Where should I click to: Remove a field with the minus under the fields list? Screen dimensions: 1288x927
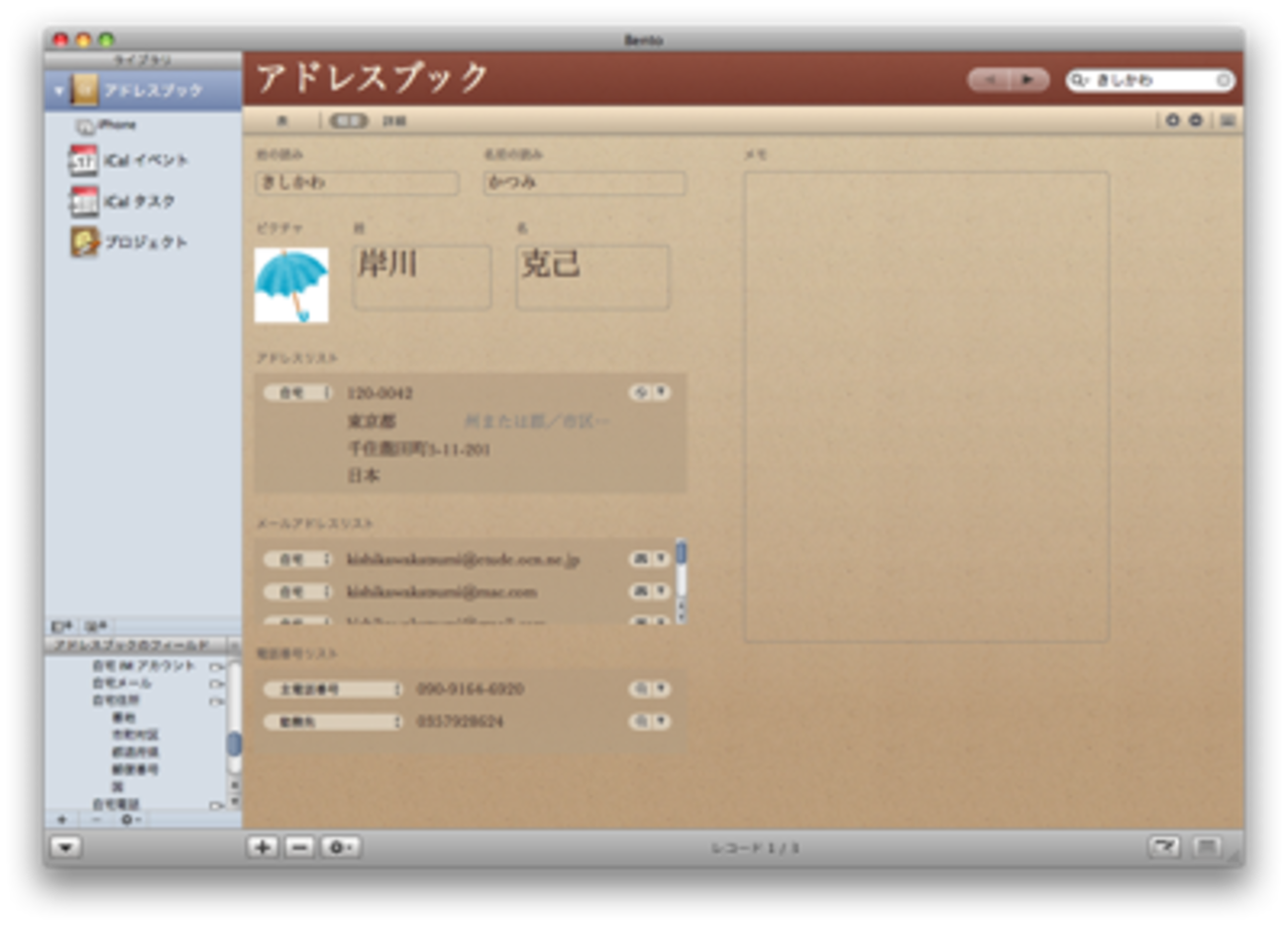point(96,820)
